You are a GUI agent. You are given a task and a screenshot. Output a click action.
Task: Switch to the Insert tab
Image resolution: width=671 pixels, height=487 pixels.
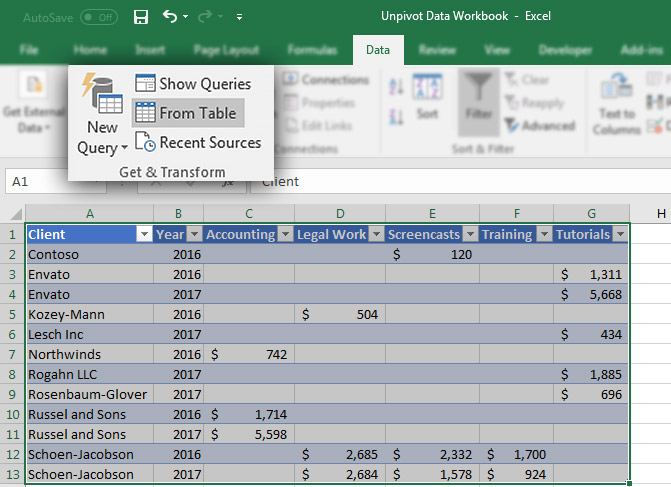pyautogui.click(x=150, y=50)
